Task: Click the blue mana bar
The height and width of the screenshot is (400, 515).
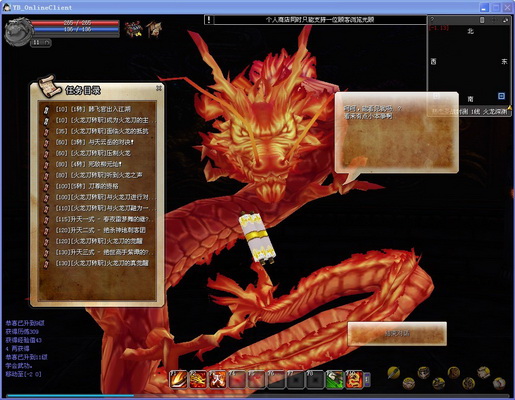Action: 76,29
